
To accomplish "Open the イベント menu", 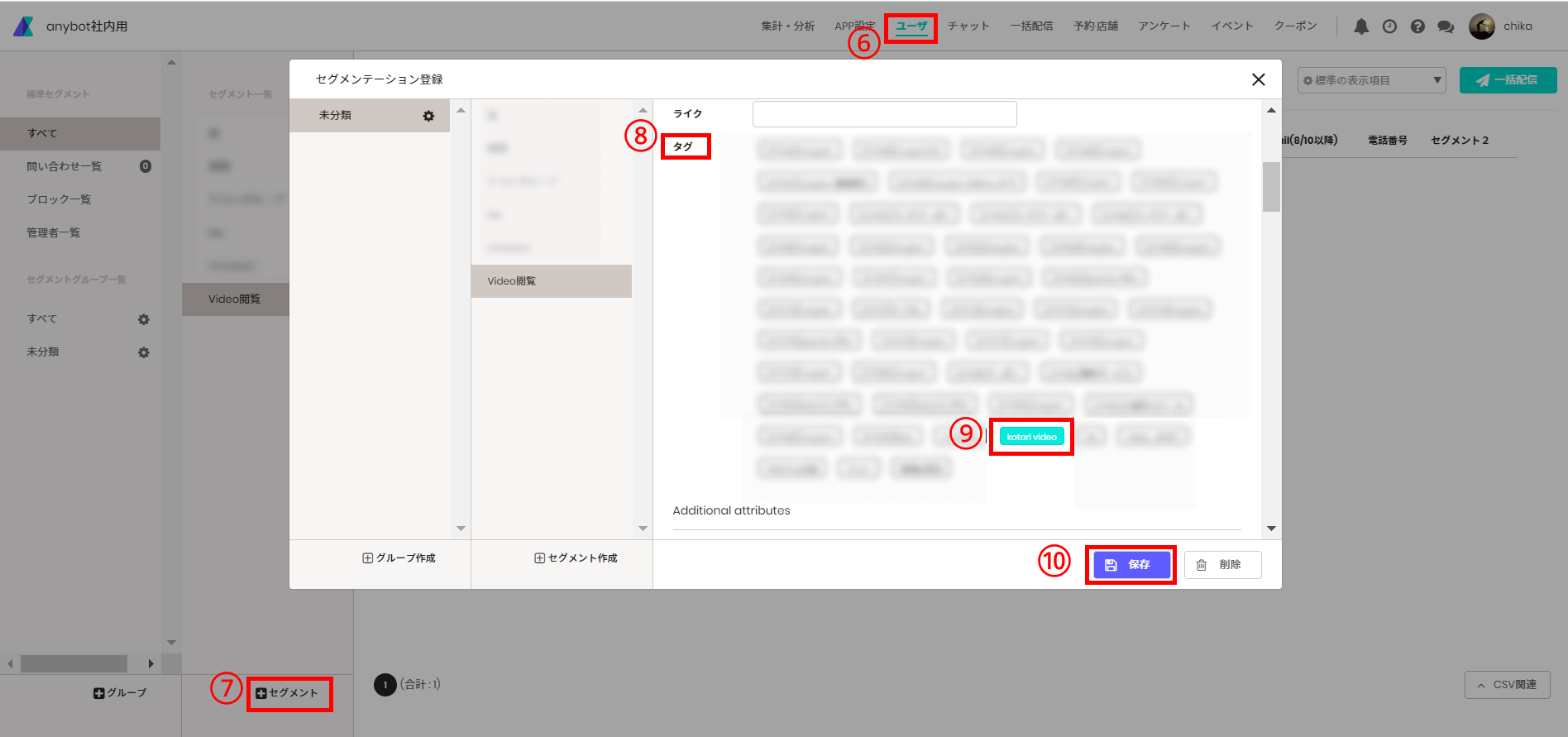I will pyautogui.click(x=1232, y=26).
